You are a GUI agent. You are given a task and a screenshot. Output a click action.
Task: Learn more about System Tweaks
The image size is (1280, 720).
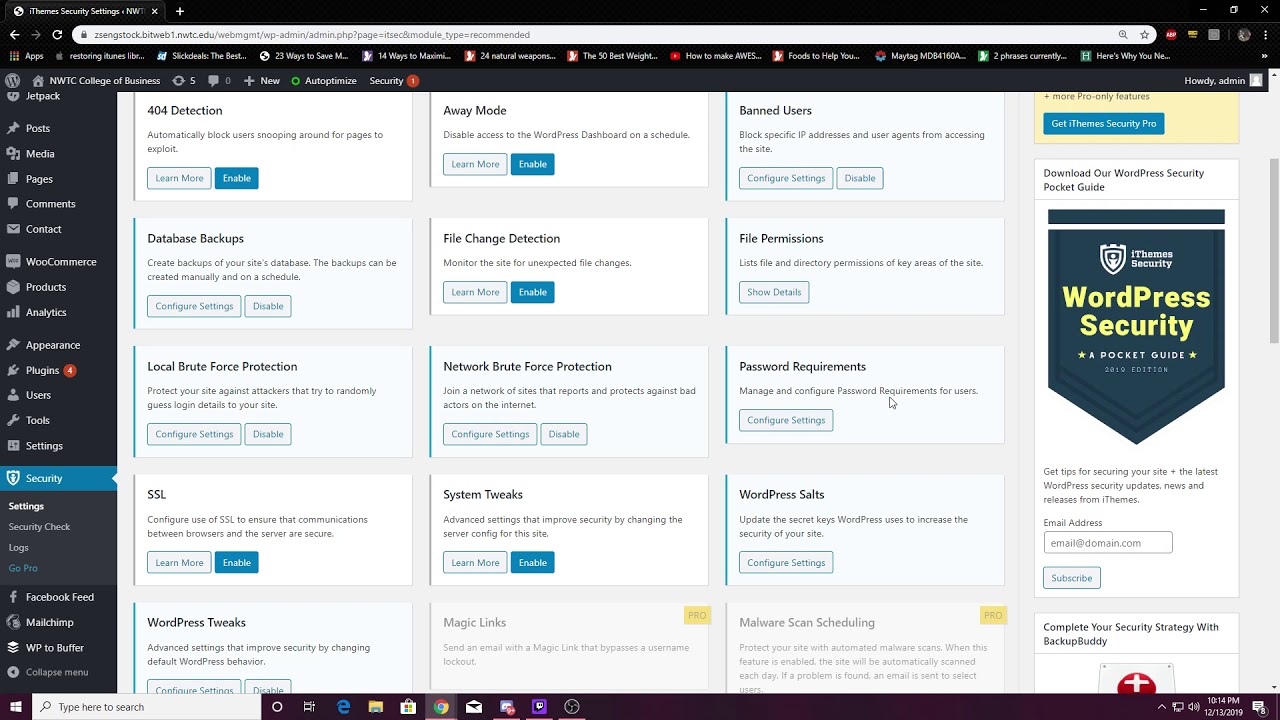coord(475,563)
